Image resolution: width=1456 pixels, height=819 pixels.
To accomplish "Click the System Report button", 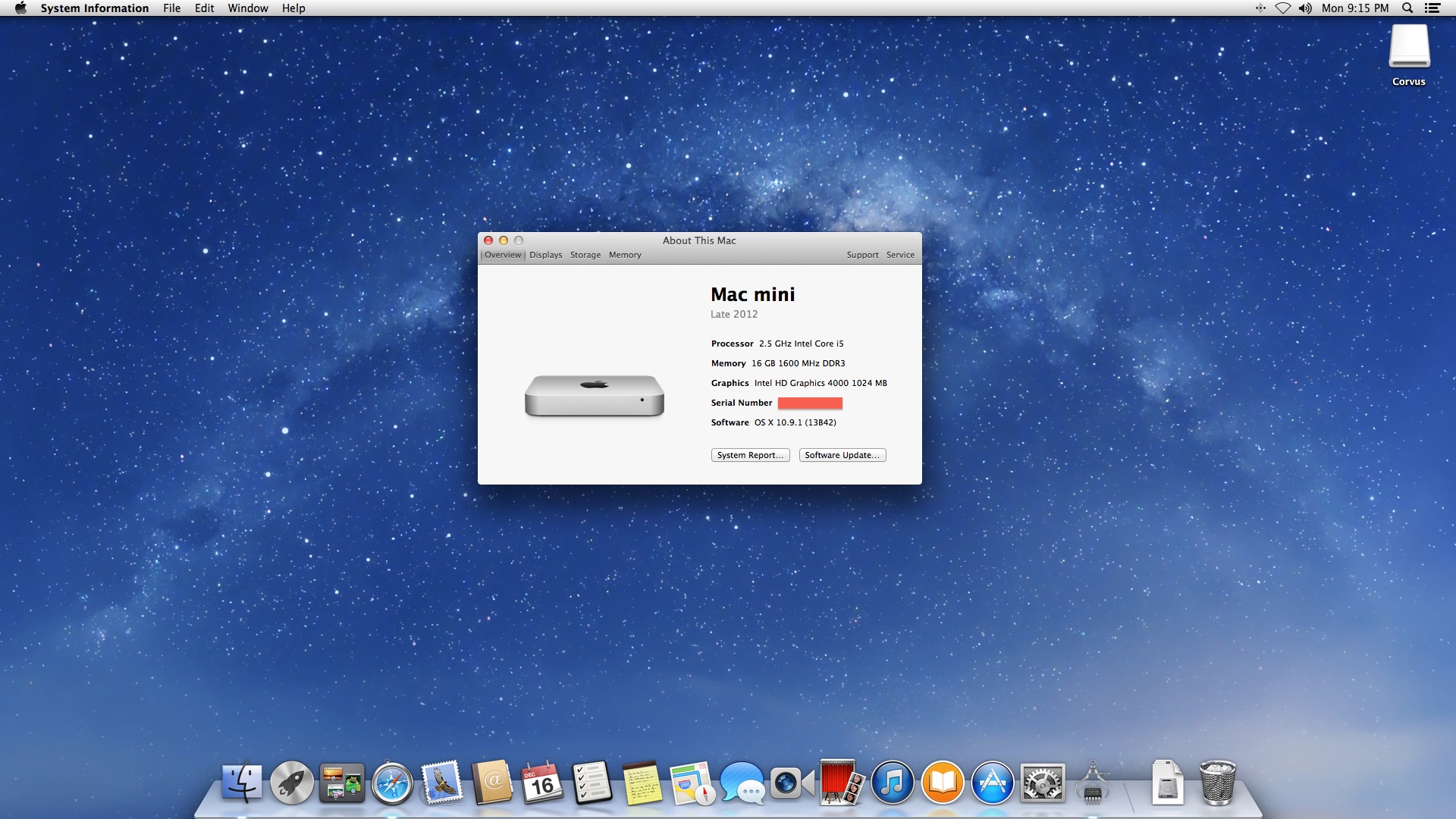I will (751, 455).
